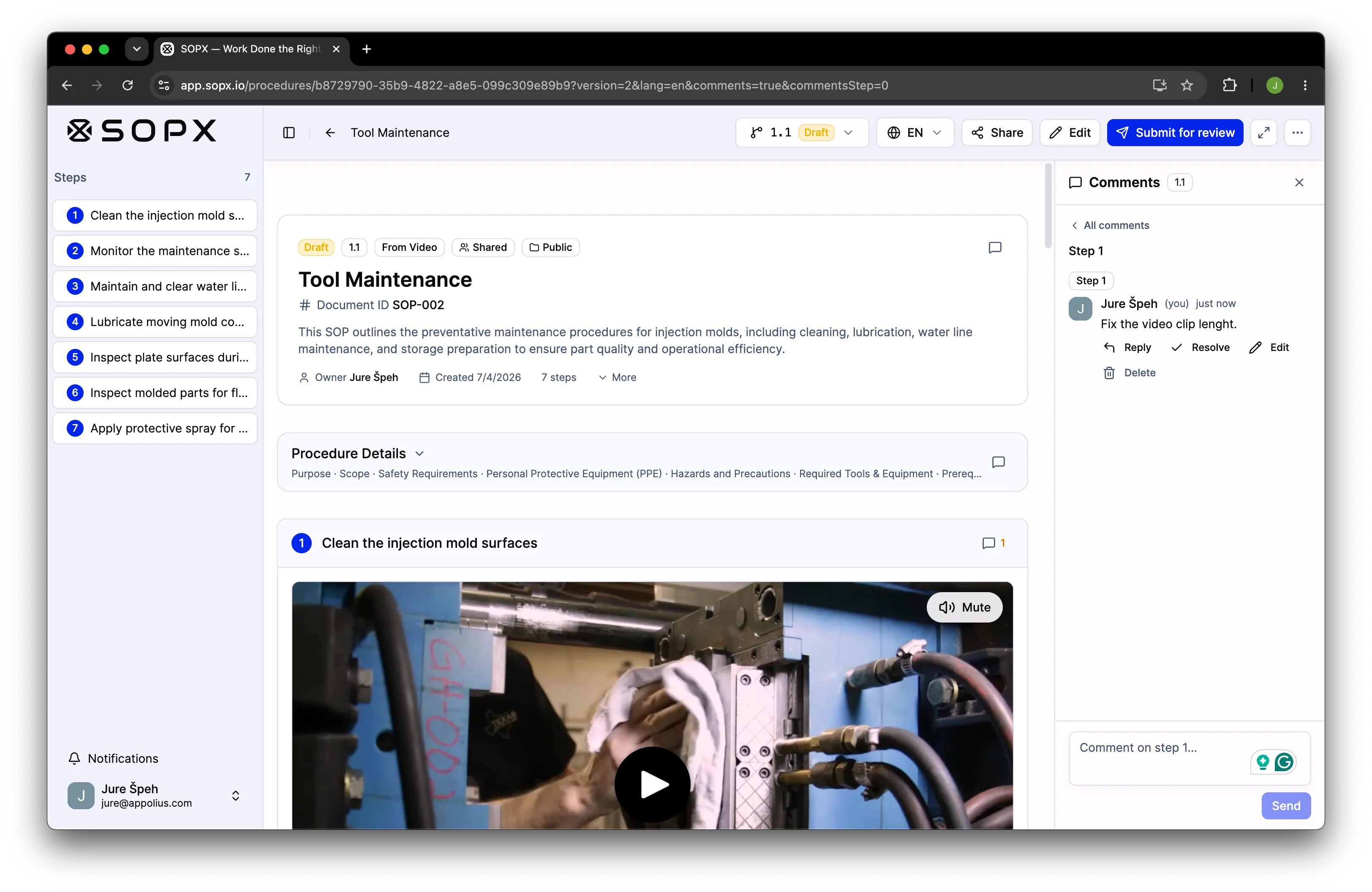The width and height of the screenshot is (1372, 892).
Task: Close the Comments panel
Action: click(x=1299, y=182)
